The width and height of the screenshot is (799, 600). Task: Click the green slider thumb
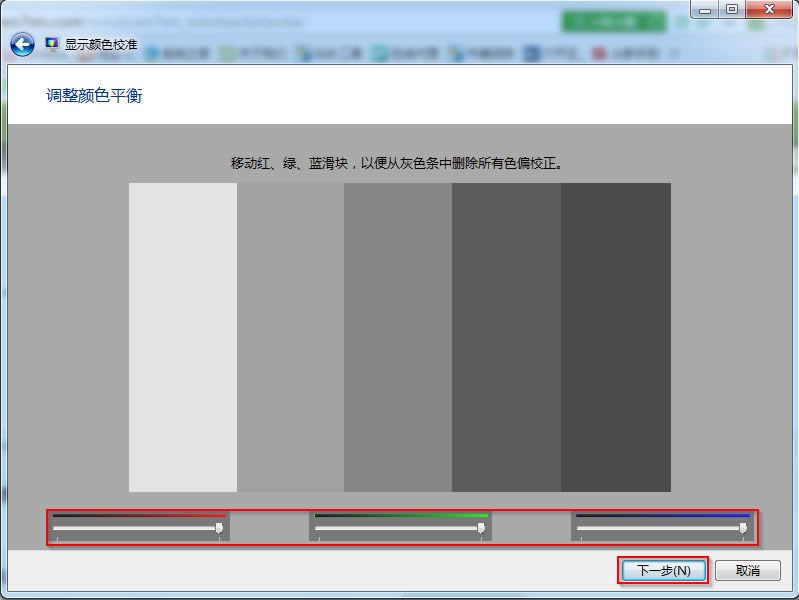click(481, 528)
